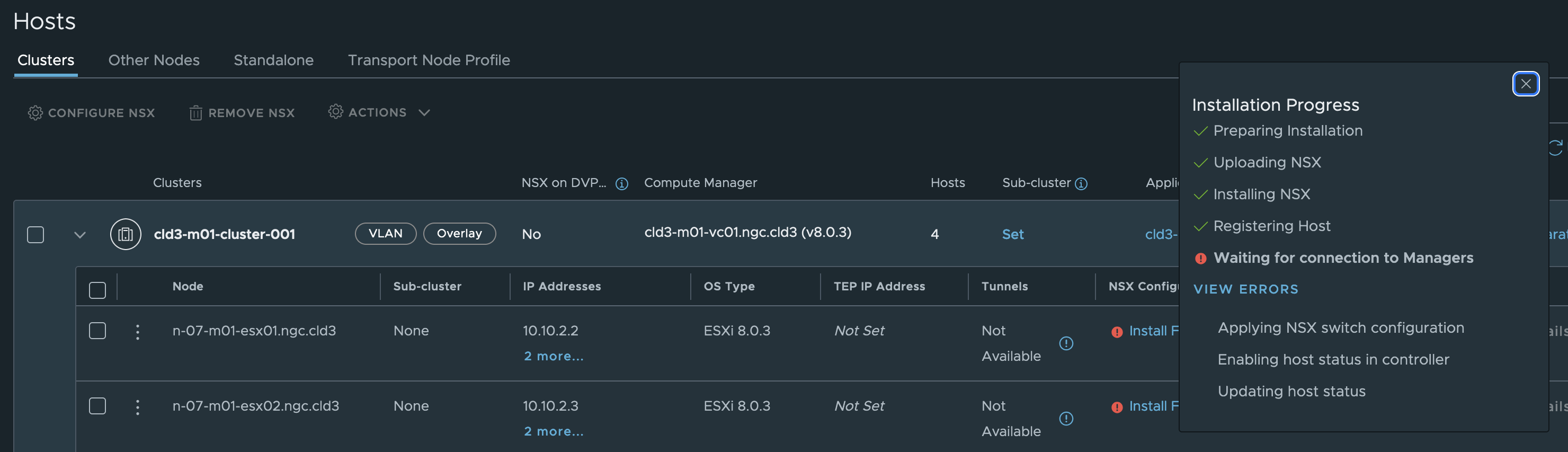1568x452 pixels.
Task: Click the Uploading NSX step
Action: [1267, 163]
